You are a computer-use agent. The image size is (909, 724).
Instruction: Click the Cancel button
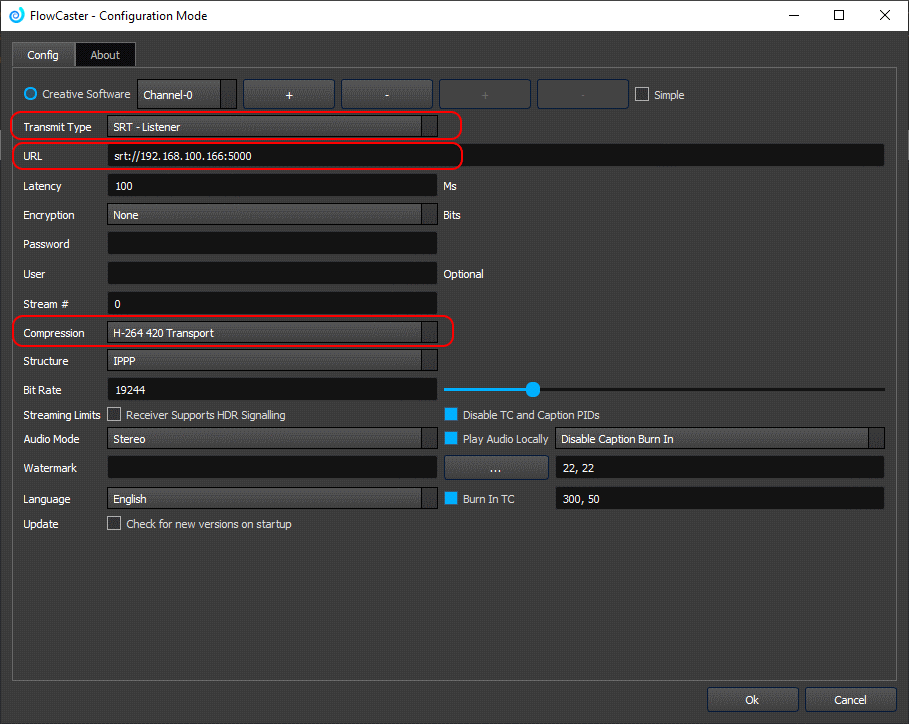(850, 700)
